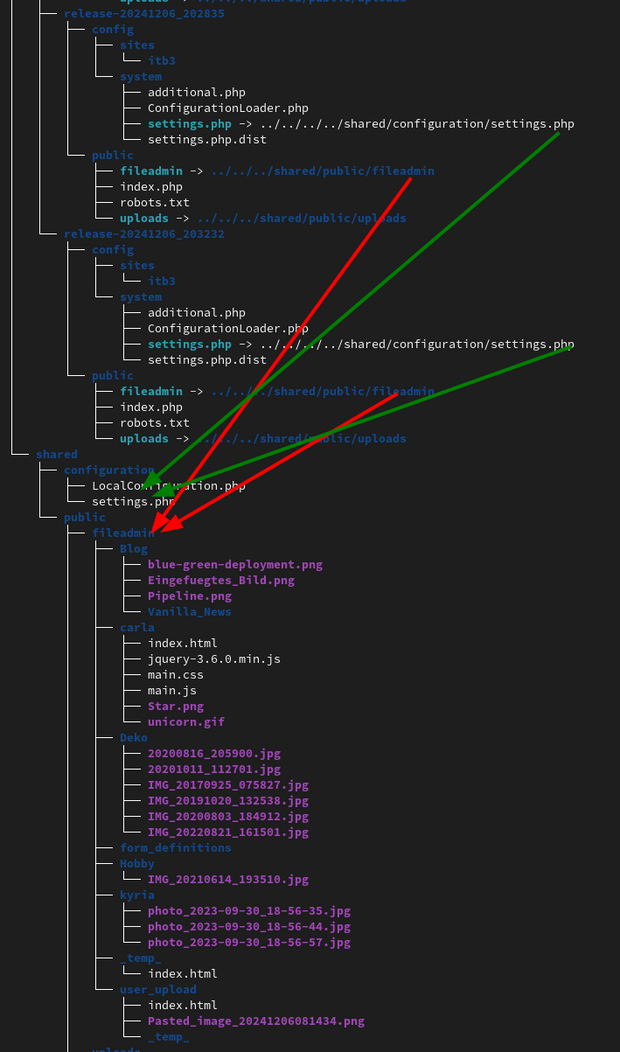Click IMG_20210614_193510.jpg in Hobby
The height and width of the screenshot is (1052, 620).
pos(228,879)
